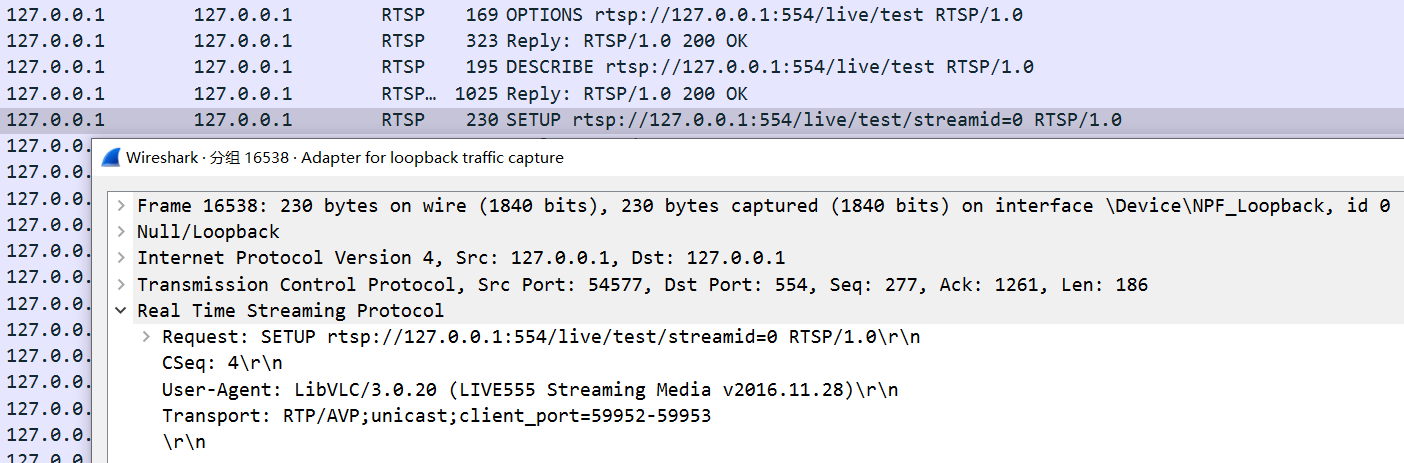The height and width of the screenshot is (463, 1404).
Task: Click the packet details window title
Action: pyautogui.click(x=345, y=158)
